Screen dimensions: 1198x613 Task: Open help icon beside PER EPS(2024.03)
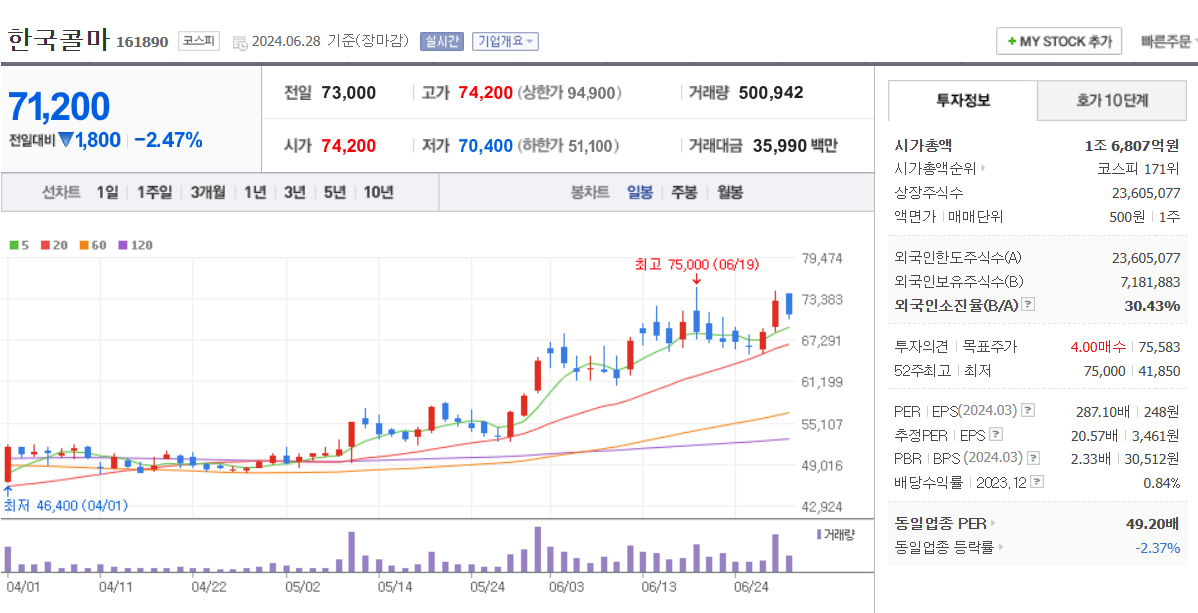[x=1028, y=411]
